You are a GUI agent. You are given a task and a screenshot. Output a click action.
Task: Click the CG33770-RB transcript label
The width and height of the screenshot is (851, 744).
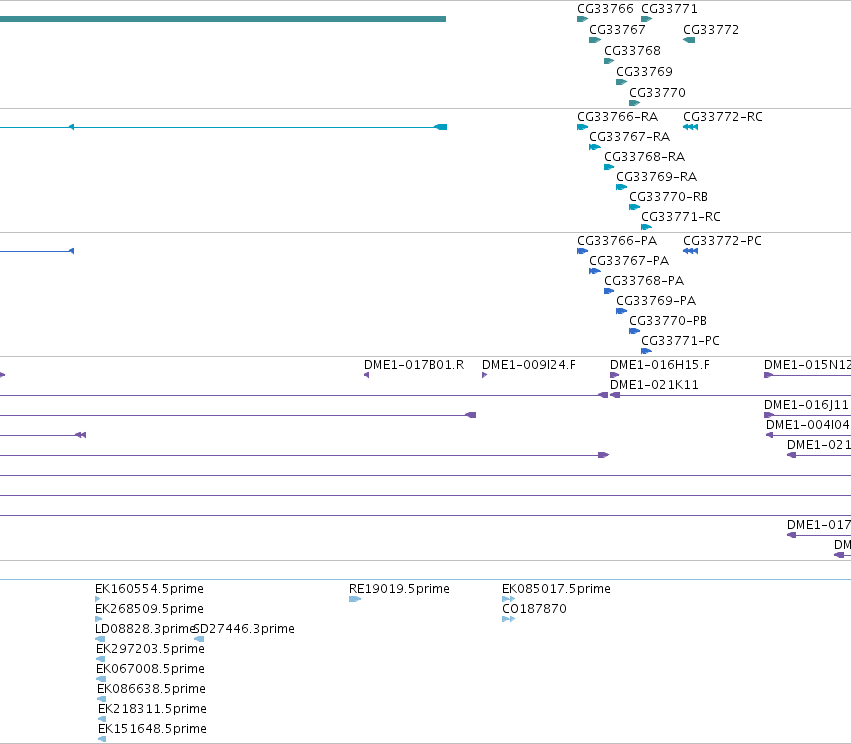669,197
